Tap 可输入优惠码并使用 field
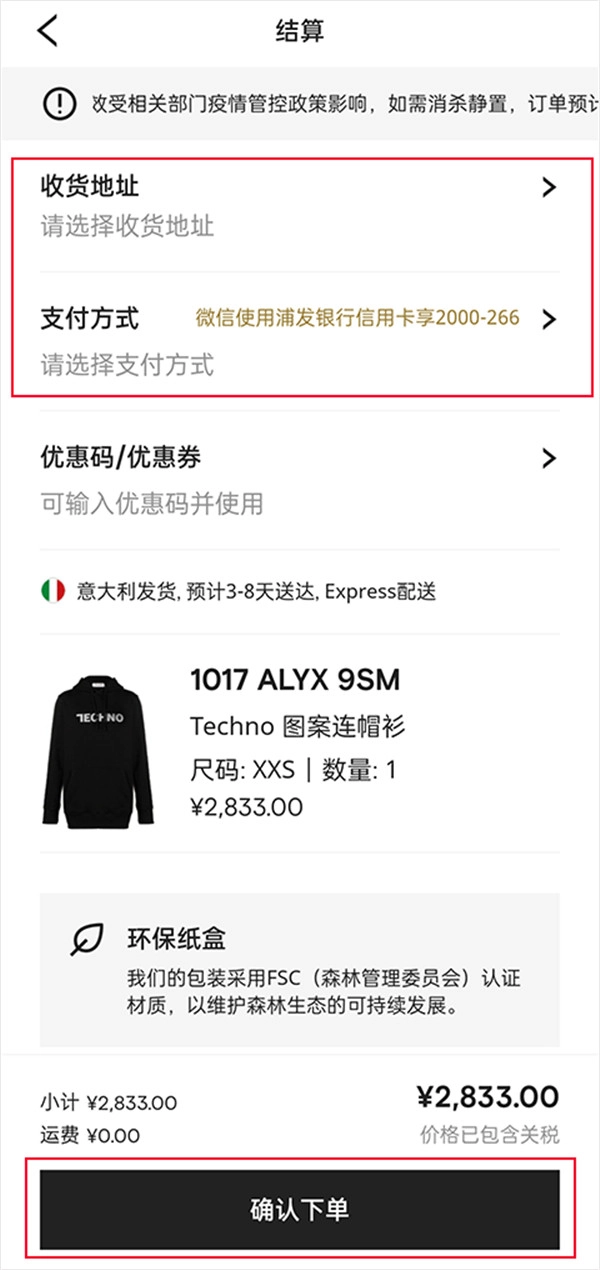The width and height of the screenshot is (600, 1270). 152,503
